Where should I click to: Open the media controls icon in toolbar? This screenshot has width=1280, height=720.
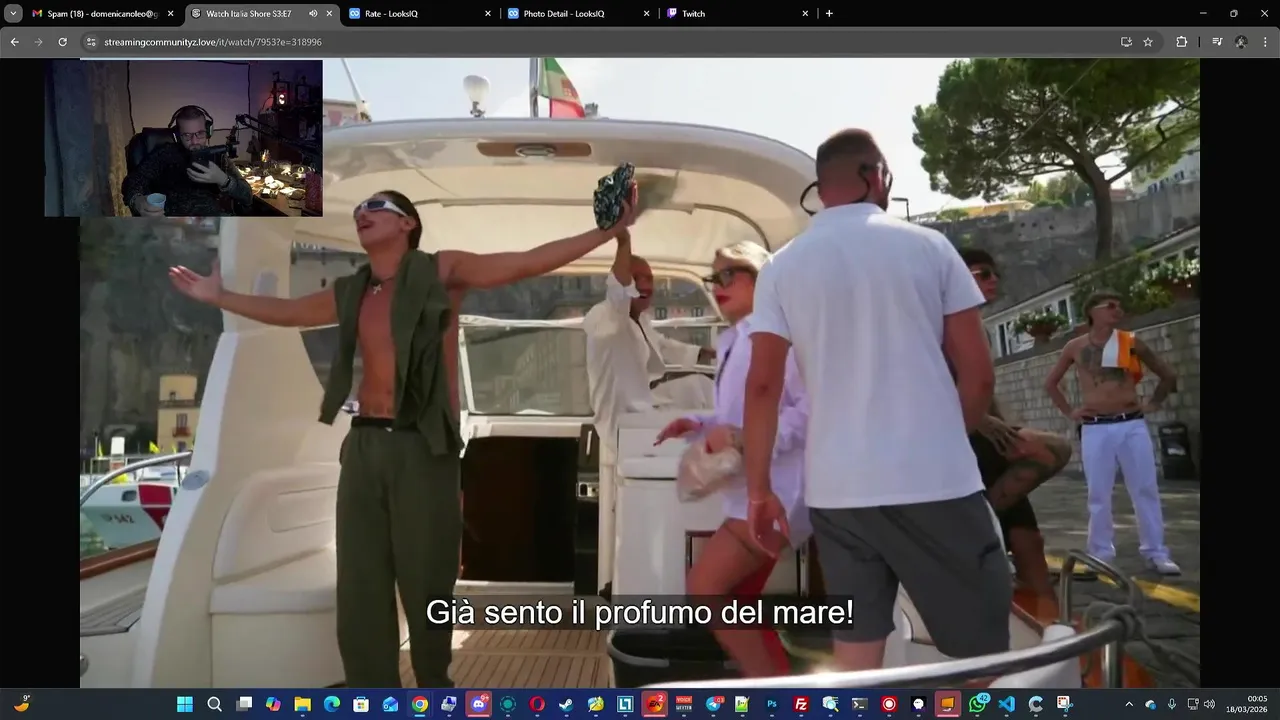[1217, 42]
